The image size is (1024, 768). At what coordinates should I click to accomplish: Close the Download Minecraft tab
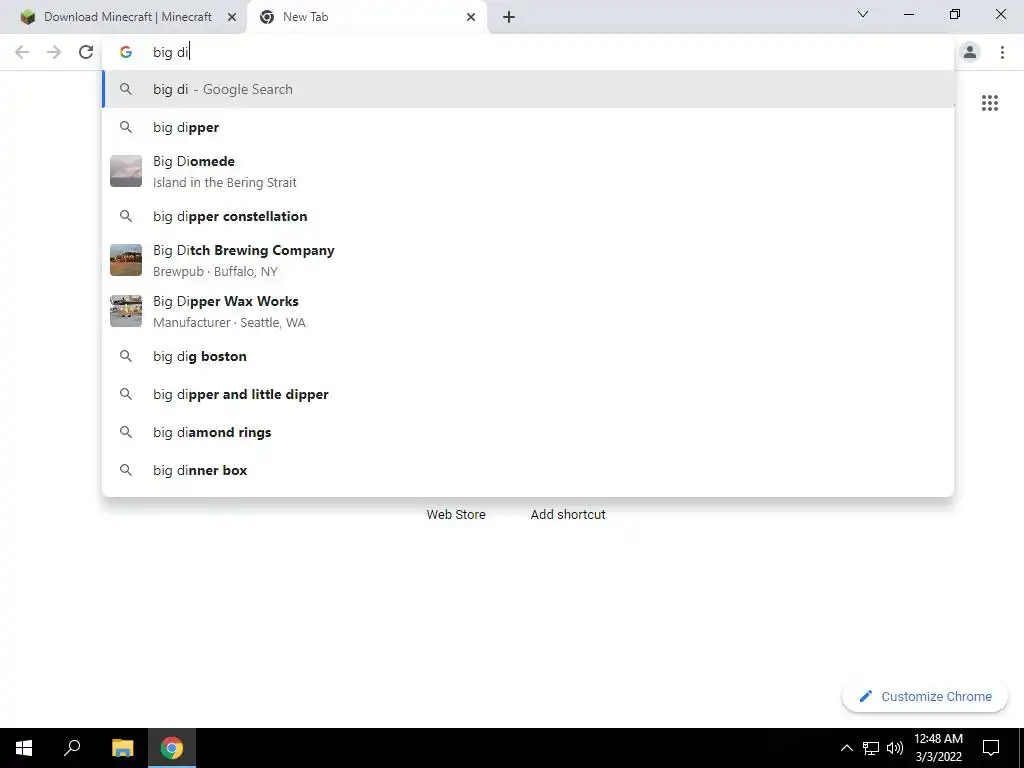232,17
